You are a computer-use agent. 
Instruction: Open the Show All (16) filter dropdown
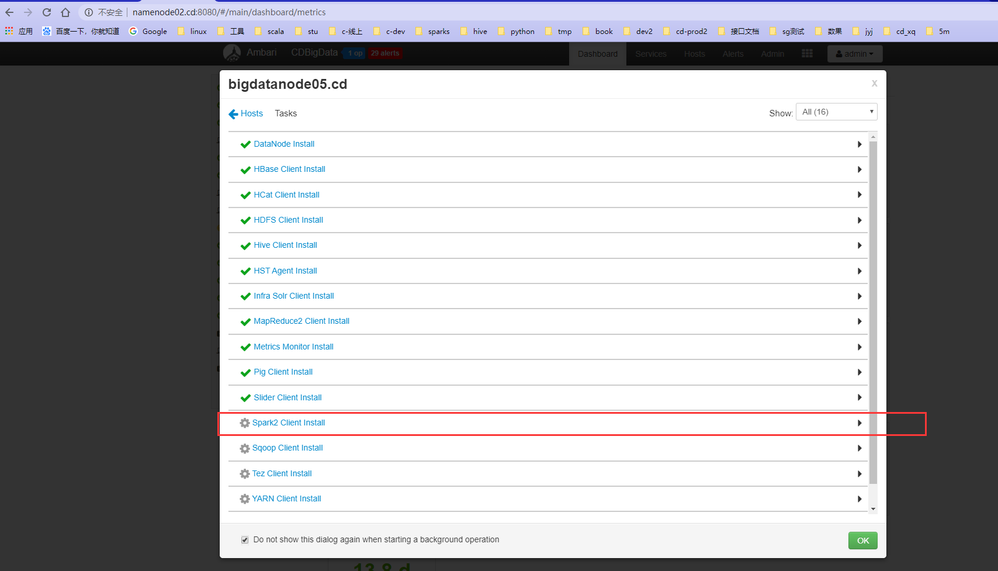pyautogui.click(x=836, y=112)
